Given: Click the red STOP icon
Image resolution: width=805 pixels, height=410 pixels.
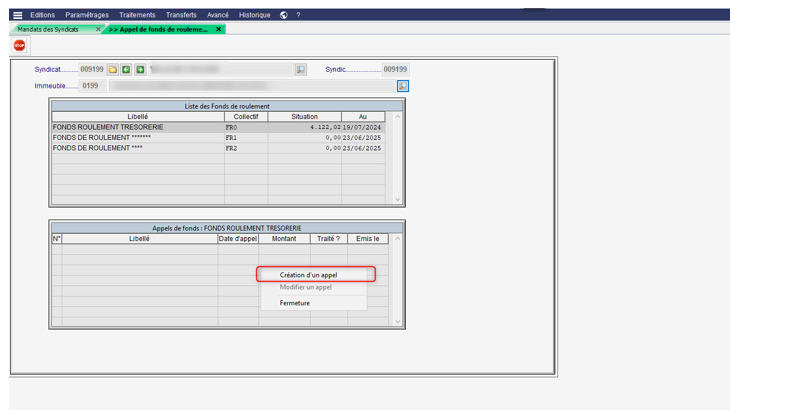Looking at the screenshot, I should [19, 46].
